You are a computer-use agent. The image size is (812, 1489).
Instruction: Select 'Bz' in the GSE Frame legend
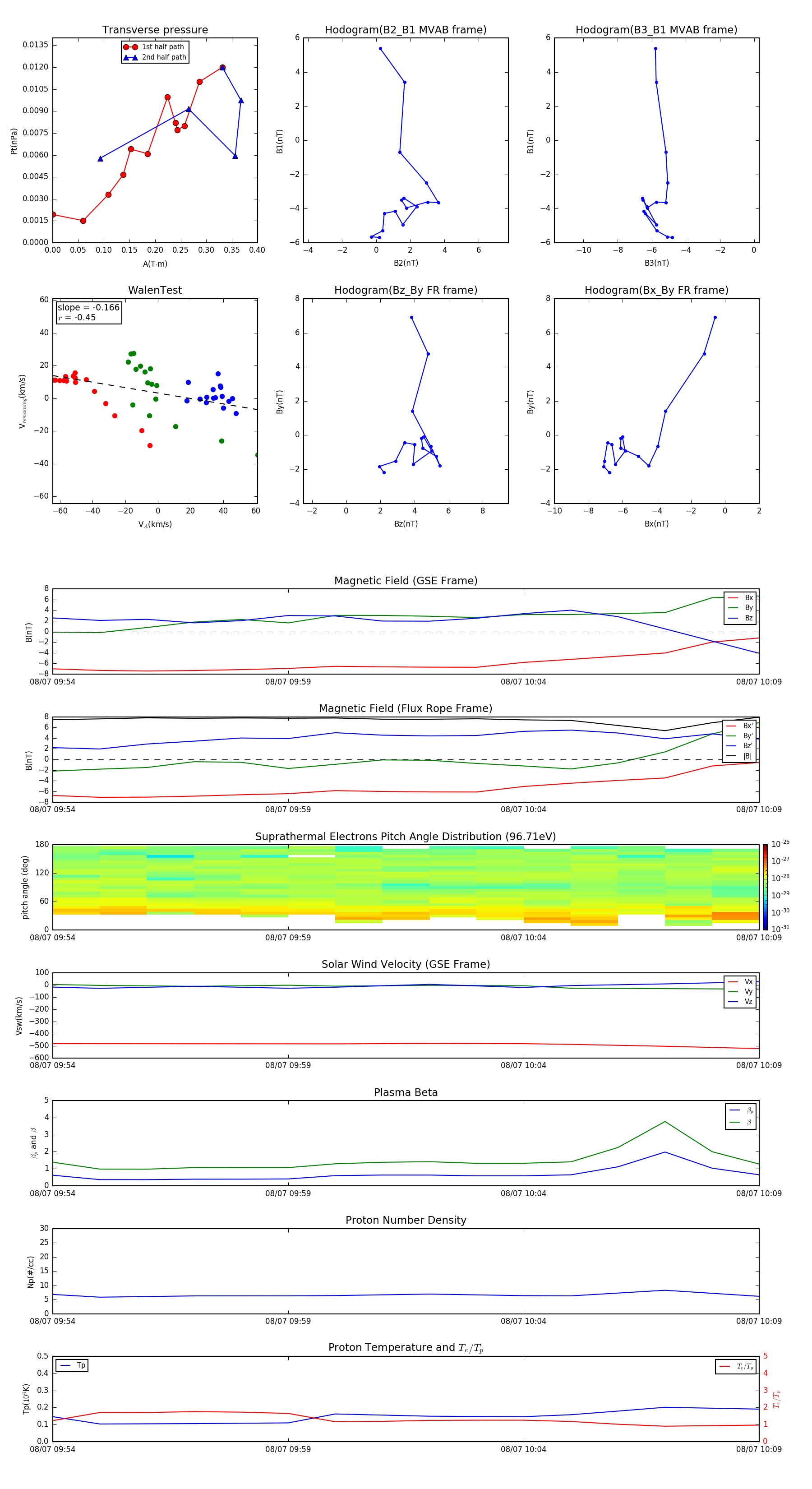tap(741, 618)
